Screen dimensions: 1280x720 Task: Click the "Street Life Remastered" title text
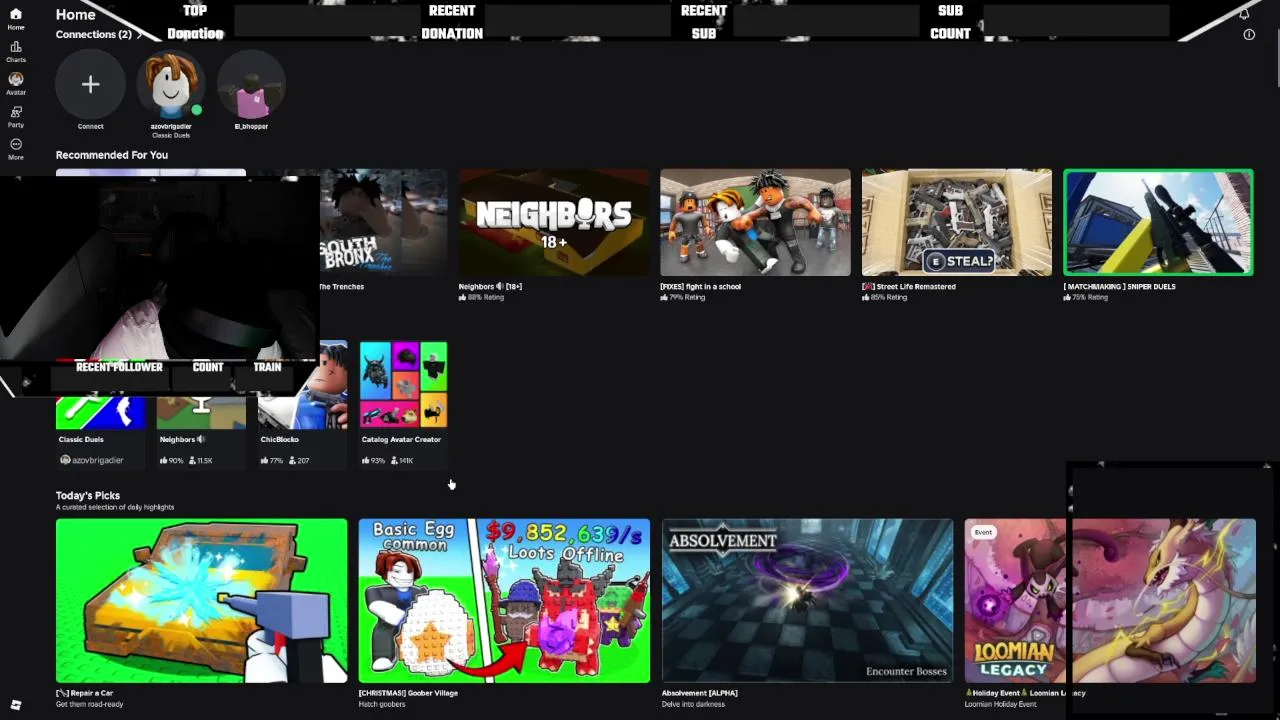pyautogui.click(x=909, y=286)
